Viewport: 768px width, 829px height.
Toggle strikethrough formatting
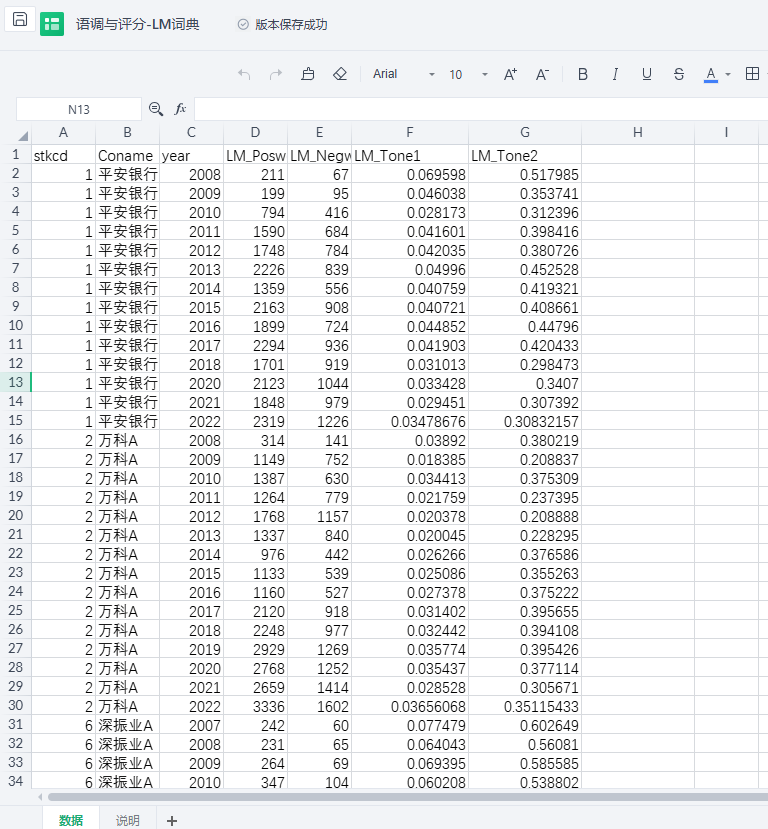tap(679, 75)
